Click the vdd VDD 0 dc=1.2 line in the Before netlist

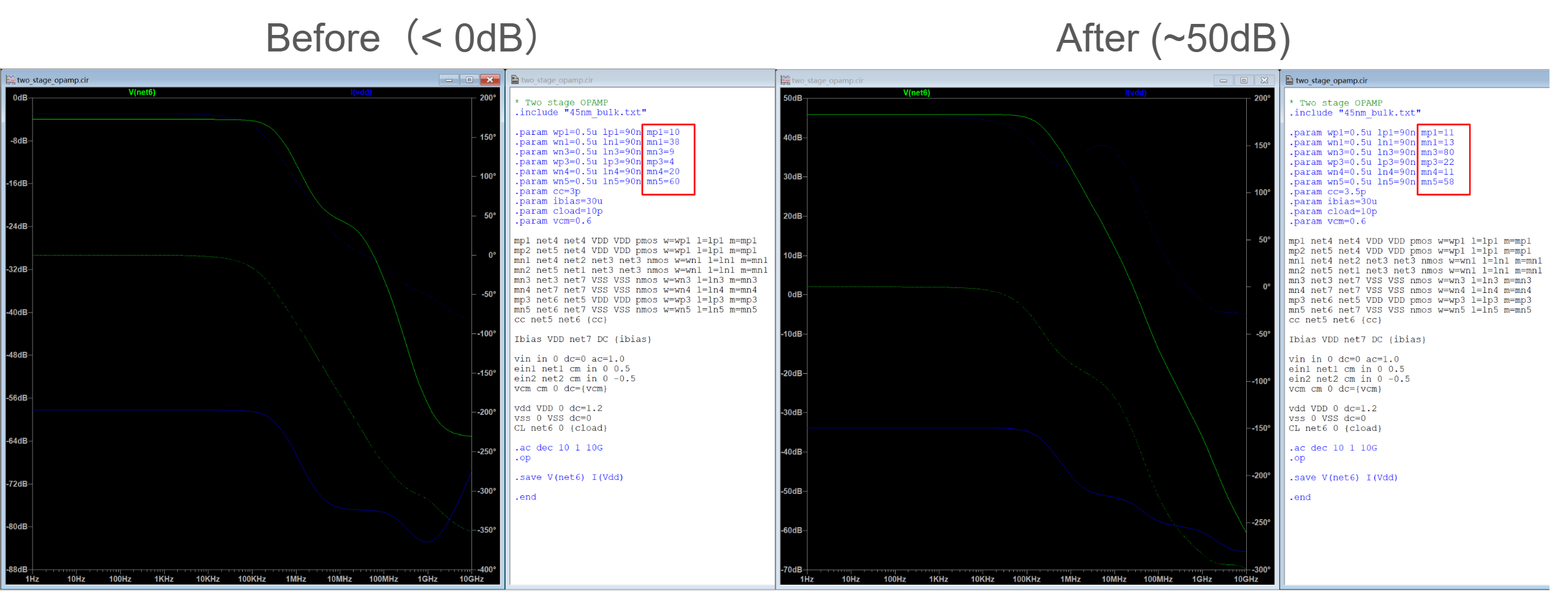(558, 408)
